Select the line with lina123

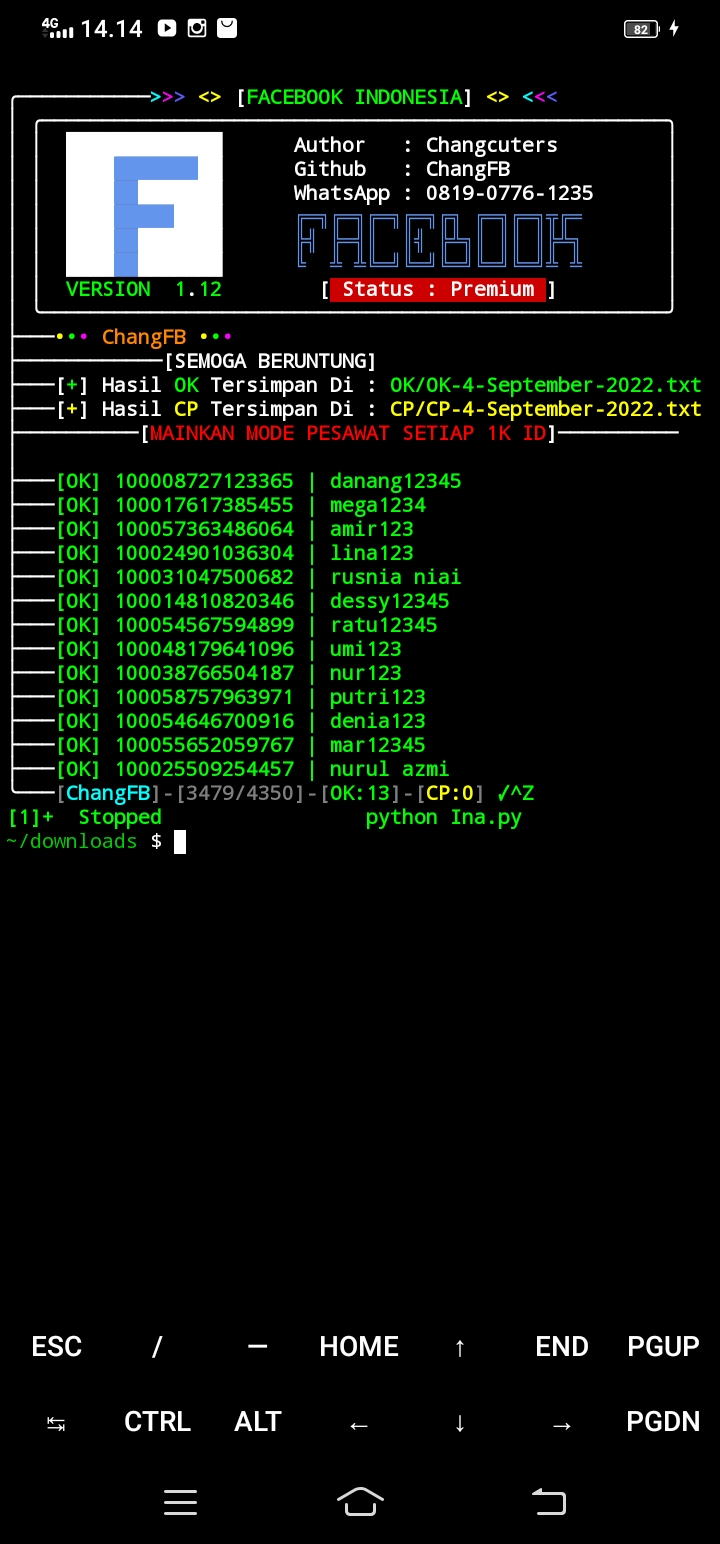click(x=234, y=554)
